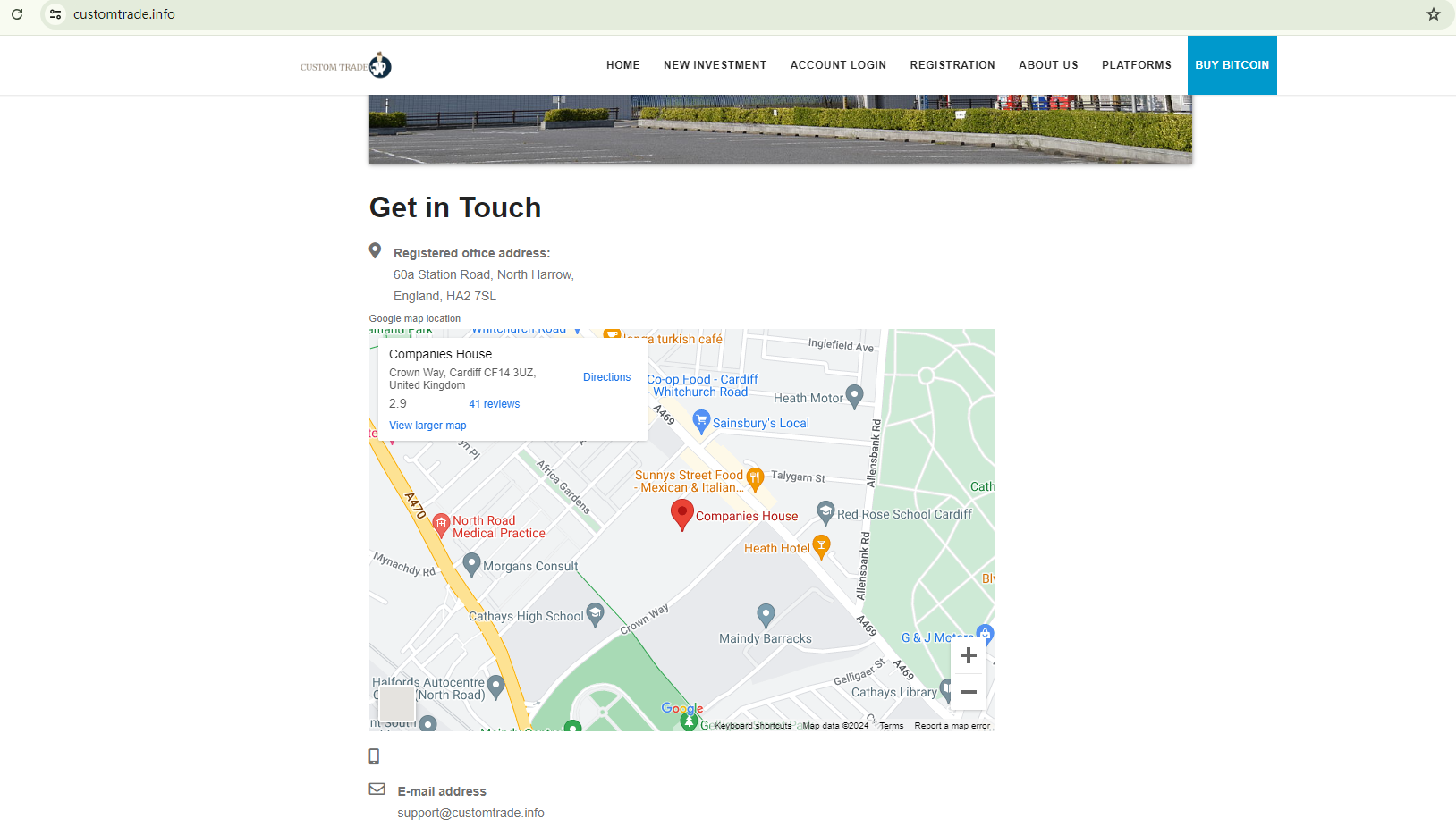Zoom in on the map

[x=969, y=655]
